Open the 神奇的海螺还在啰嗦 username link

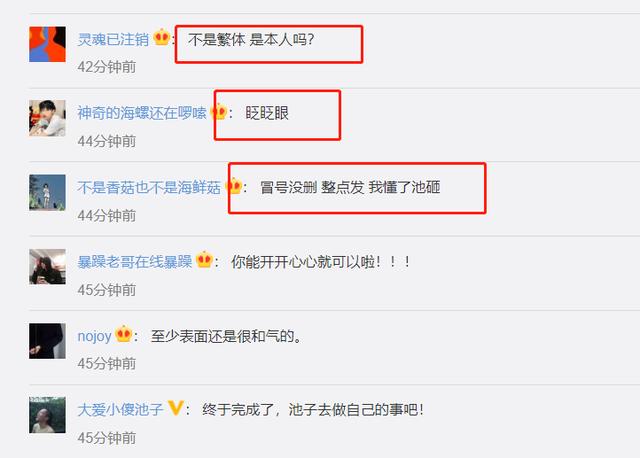point(142,113)
